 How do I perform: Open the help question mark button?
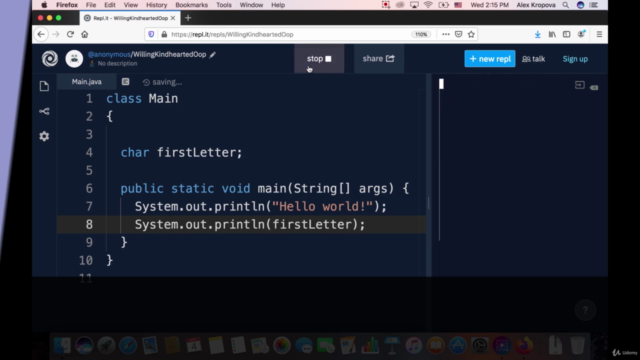(x=585, y=310)
